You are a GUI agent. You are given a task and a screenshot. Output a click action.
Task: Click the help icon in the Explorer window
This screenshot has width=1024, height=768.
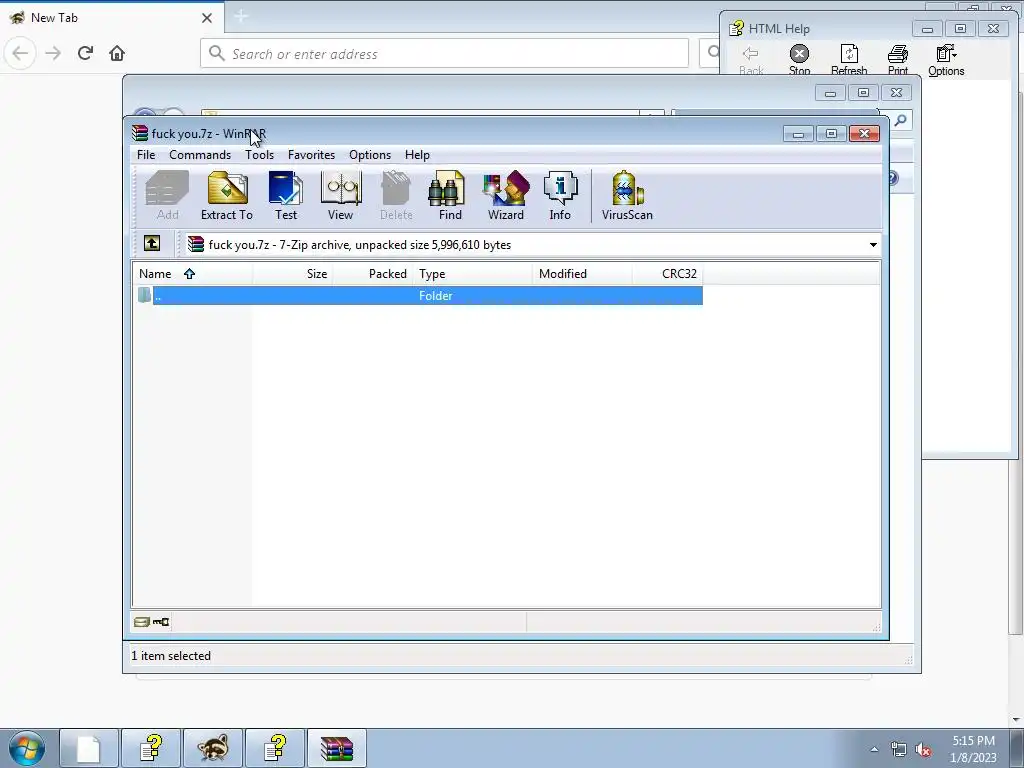[892, 178]
